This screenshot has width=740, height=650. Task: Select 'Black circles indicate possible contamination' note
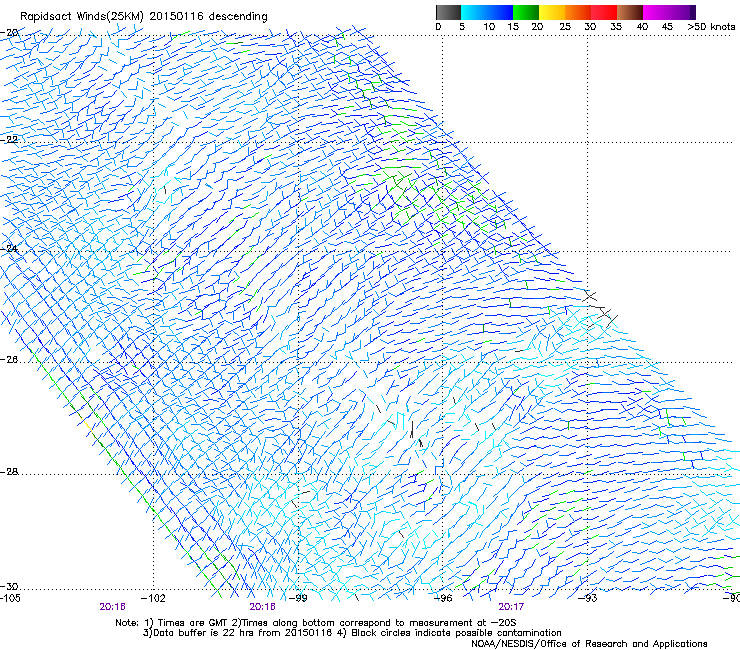tap(456, 633)
